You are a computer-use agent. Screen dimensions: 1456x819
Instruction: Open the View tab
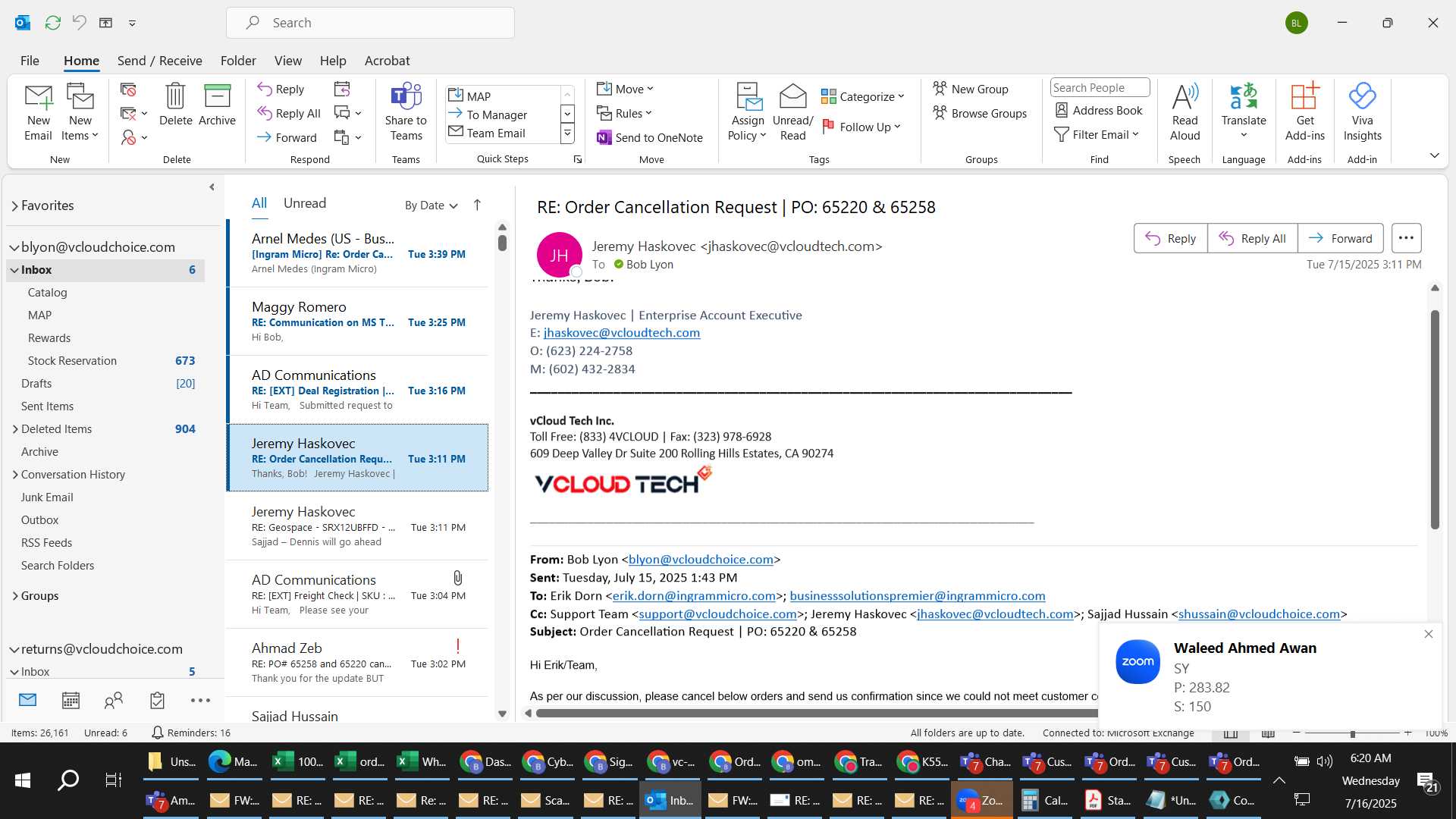coord(287,61)
